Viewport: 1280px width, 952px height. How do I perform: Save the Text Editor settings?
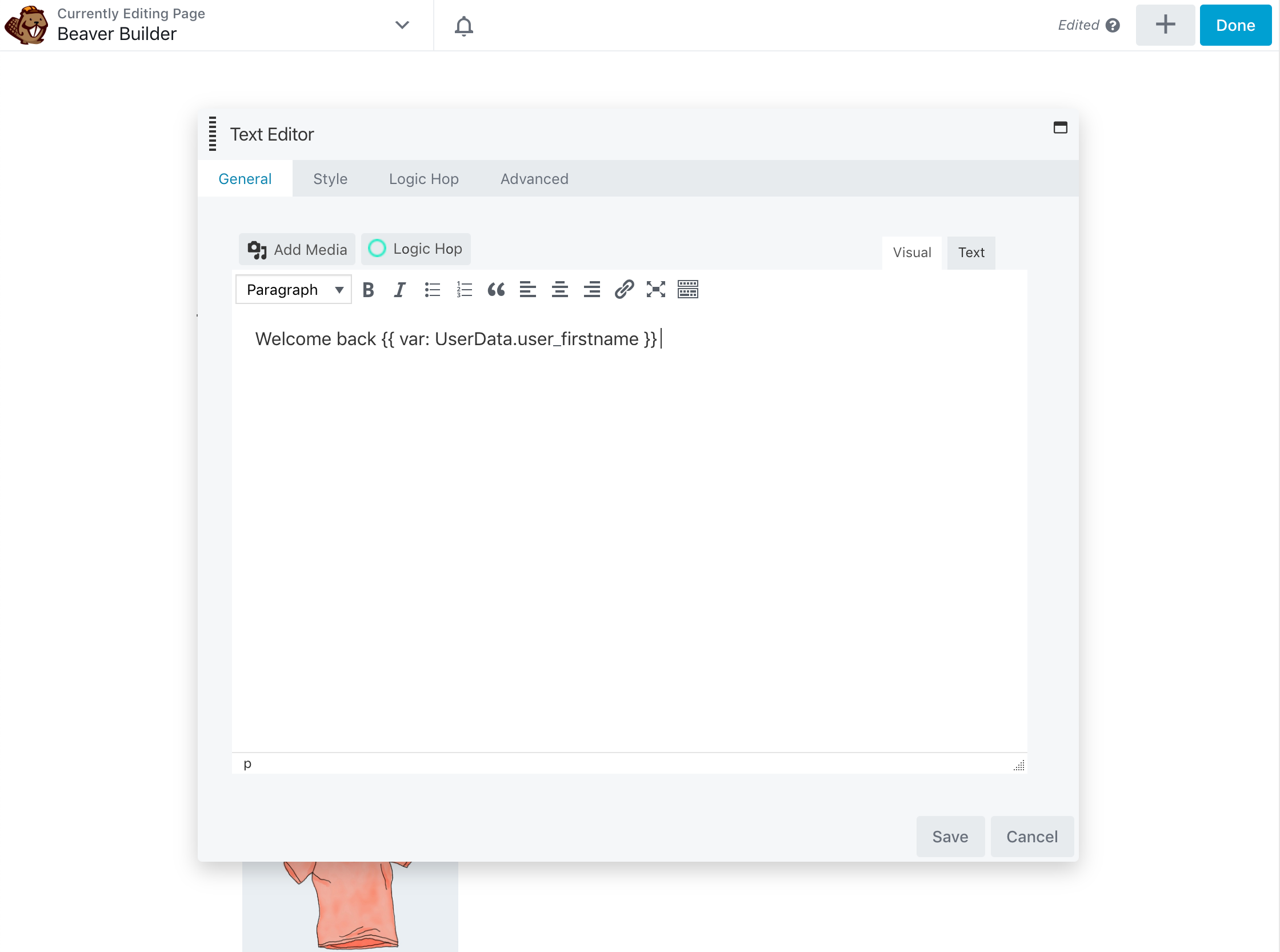point(950,836)
